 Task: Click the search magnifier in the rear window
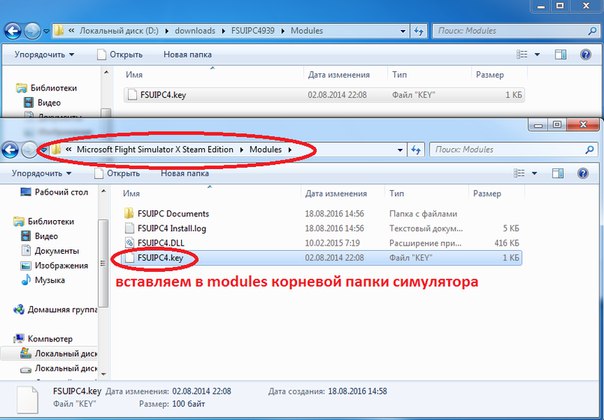click(x=592, y=31)
